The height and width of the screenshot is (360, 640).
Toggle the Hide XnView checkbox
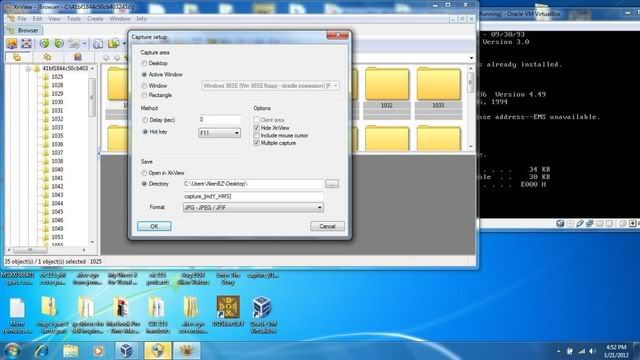[256, 128]
